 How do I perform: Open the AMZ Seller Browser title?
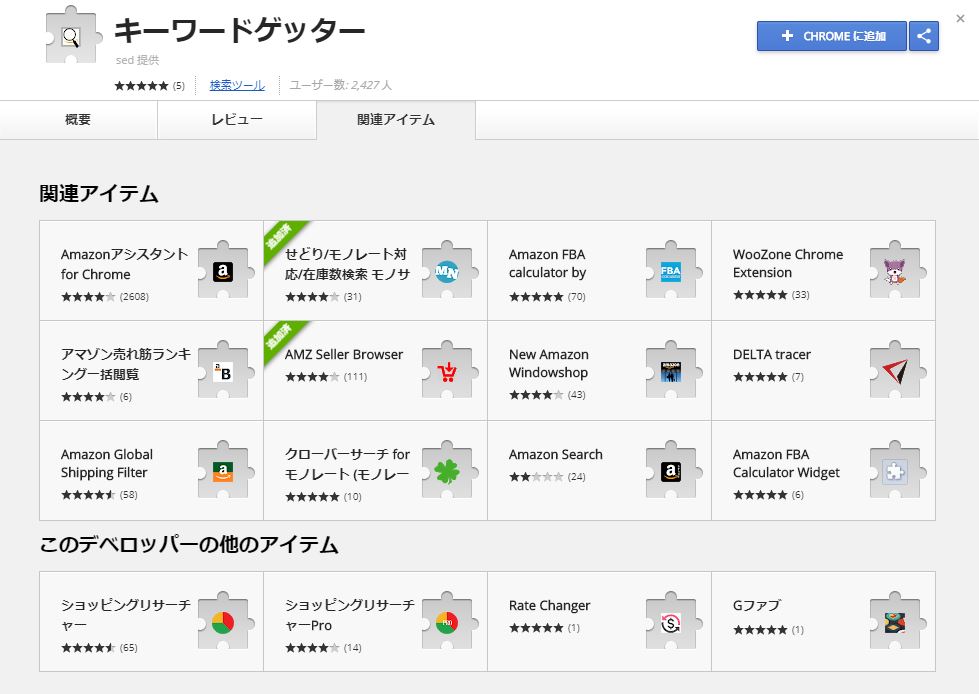(x=344, y=354)
